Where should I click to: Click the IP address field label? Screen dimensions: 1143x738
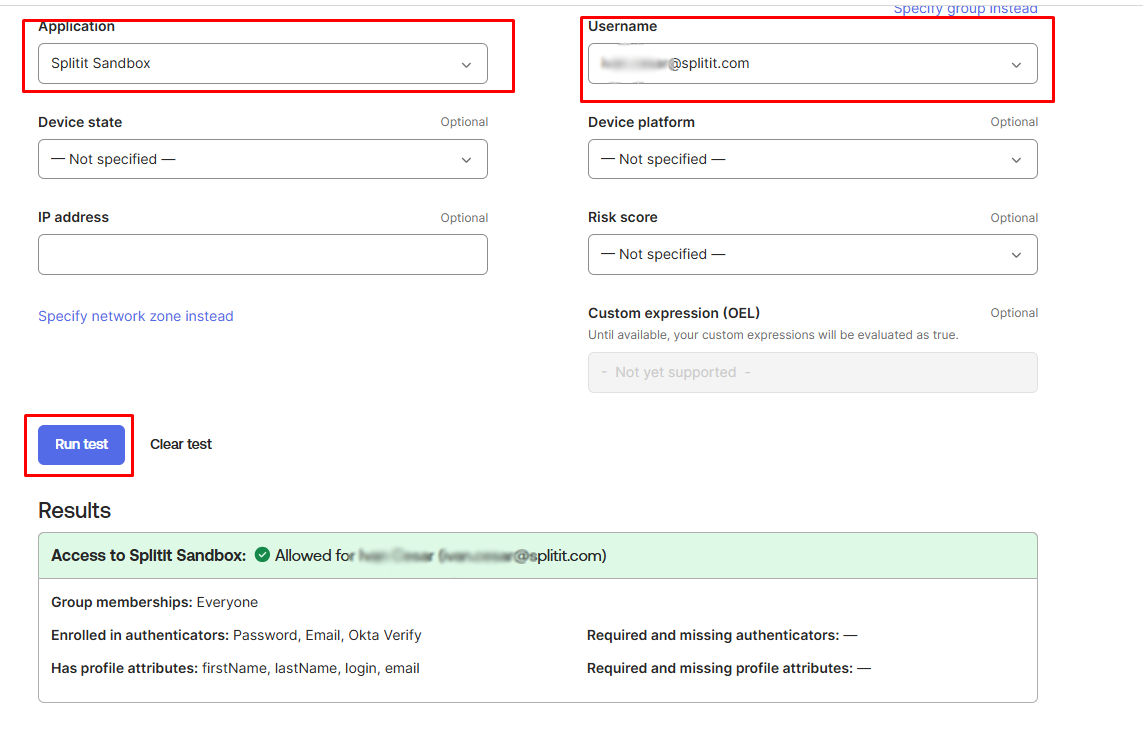pos(74,217)
